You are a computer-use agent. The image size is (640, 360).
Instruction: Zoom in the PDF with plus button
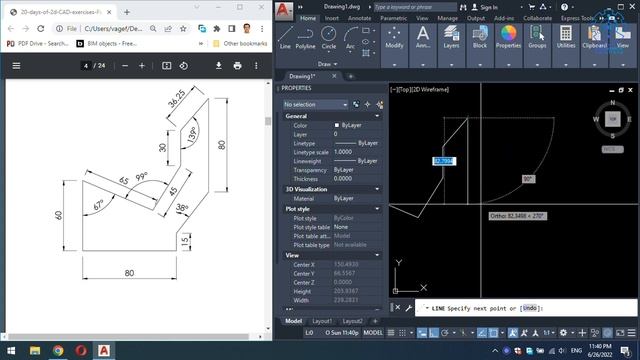142,65
